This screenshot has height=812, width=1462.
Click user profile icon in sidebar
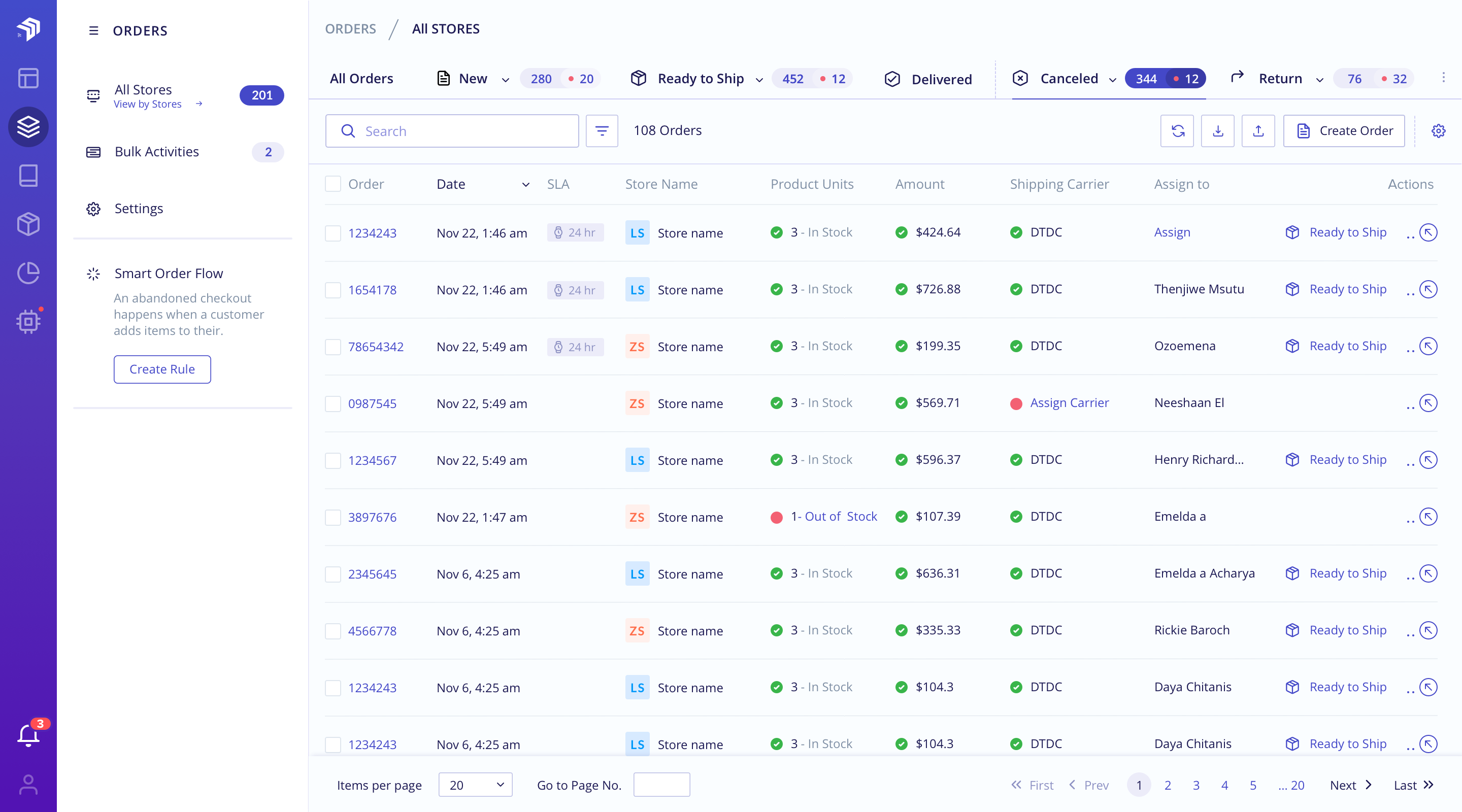tap(28, 785)
